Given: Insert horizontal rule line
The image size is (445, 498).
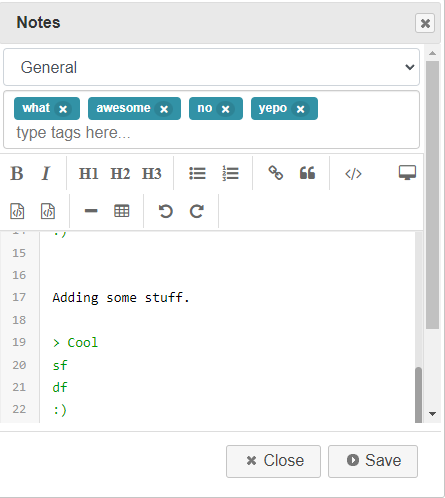Looking at the screenshot, I should [x=91, y=211].
